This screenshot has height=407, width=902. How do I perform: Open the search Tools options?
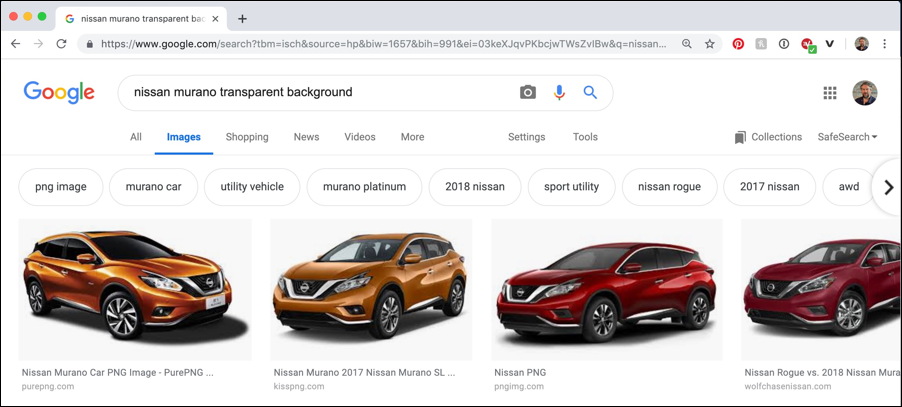[585, 137]
